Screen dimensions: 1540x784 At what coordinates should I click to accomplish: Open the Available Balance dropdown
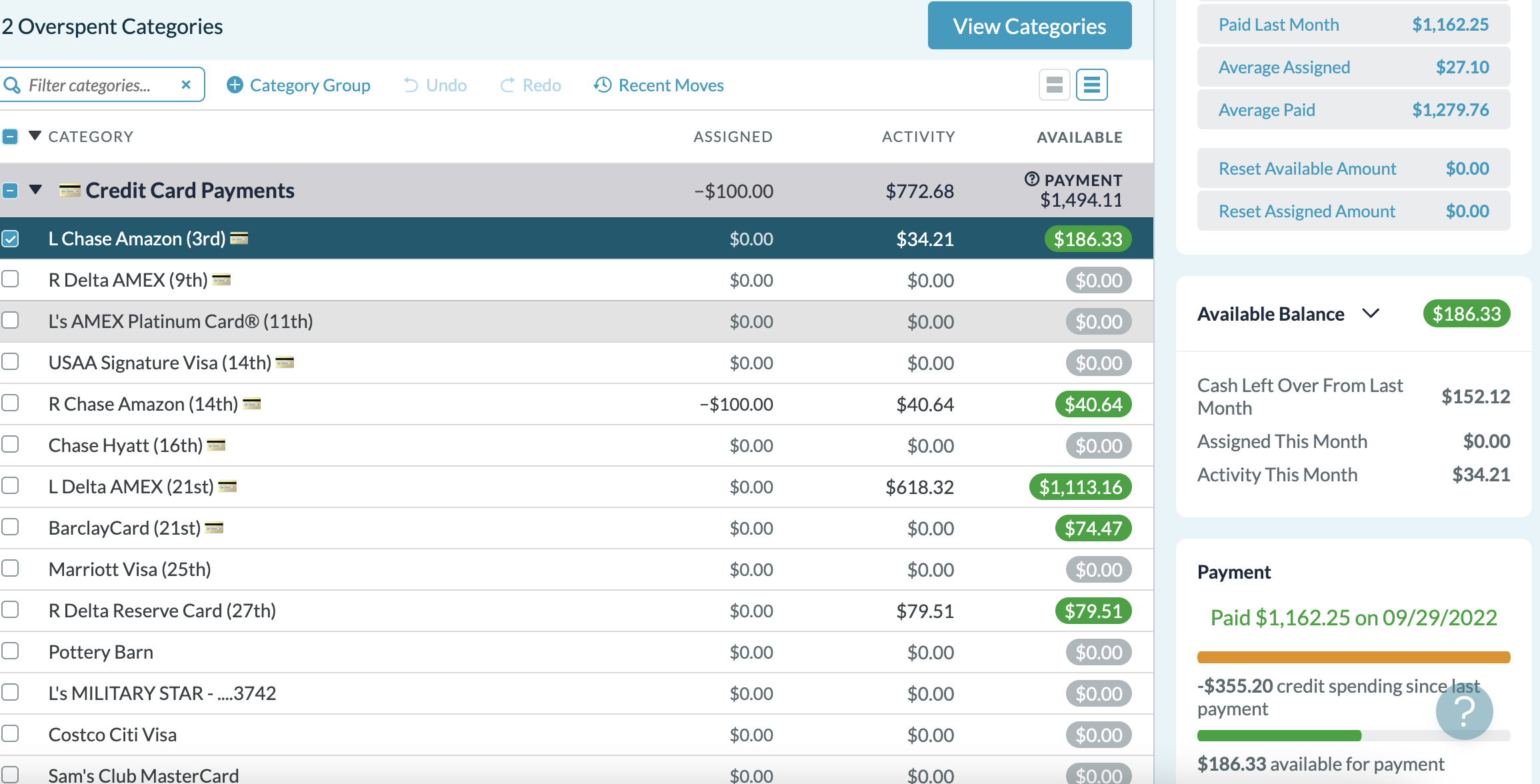[x=1371, y=313]
